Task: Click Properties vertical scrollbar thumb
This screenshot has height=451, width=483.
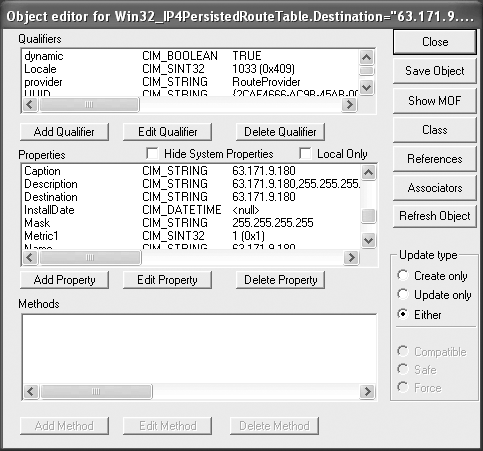Action: point(368,216)
